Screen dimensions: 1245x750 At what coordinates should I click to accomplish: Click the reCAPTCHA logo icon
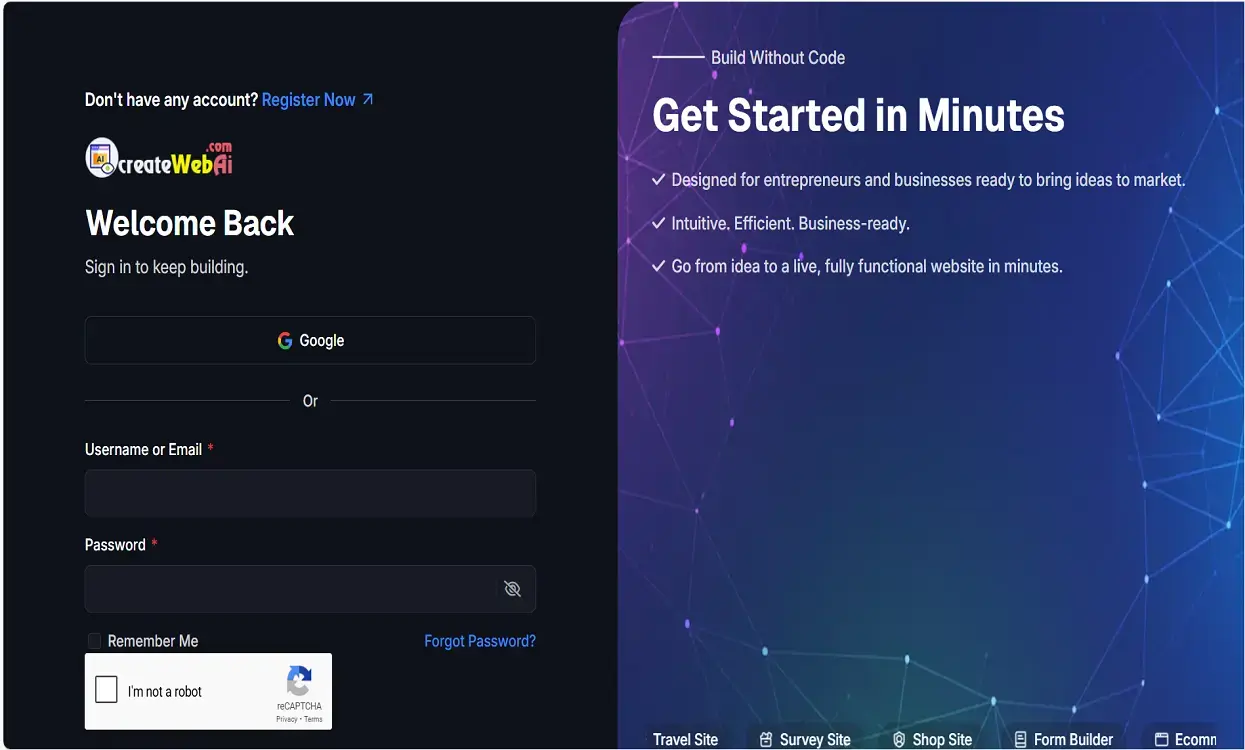click(x=299, y=682)
